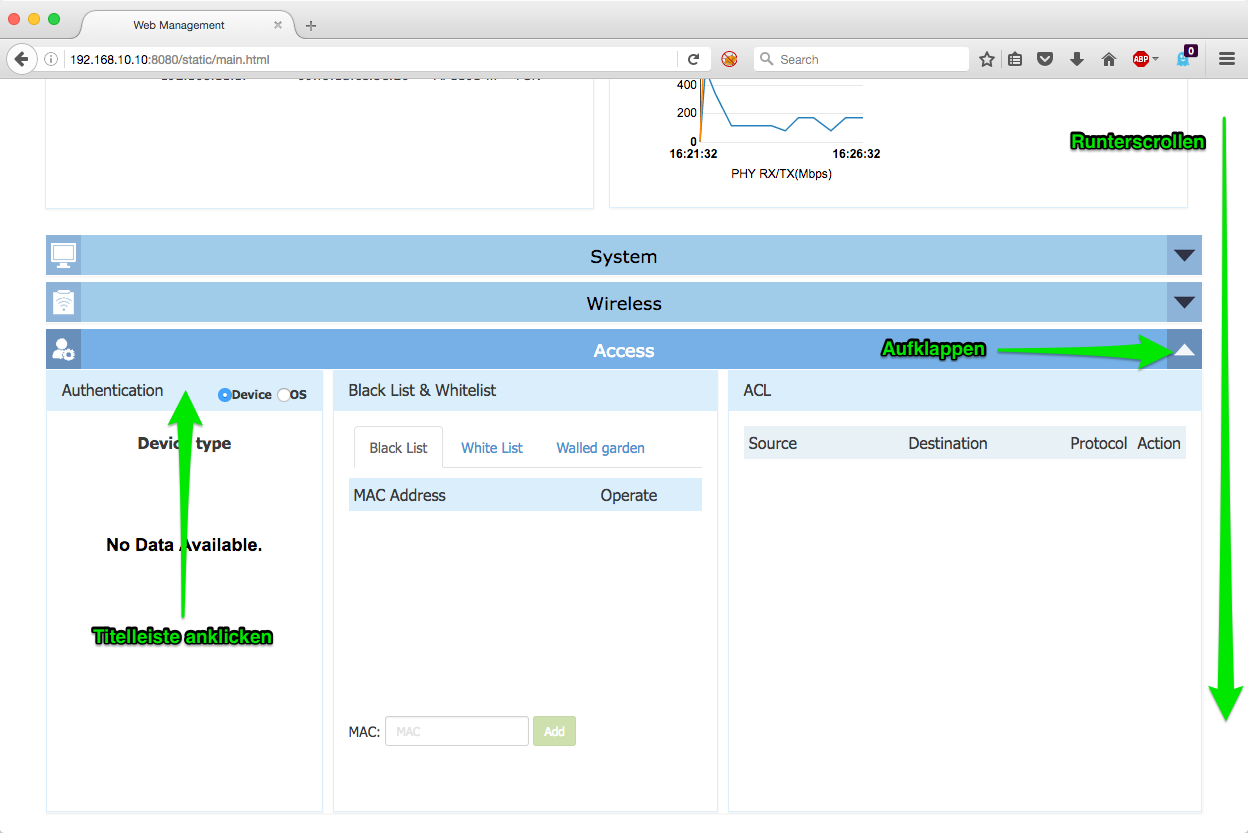1248x833 pixels.
Task: Switch to the White List tab
Action: pyautogui.click(x=491, y=448)
